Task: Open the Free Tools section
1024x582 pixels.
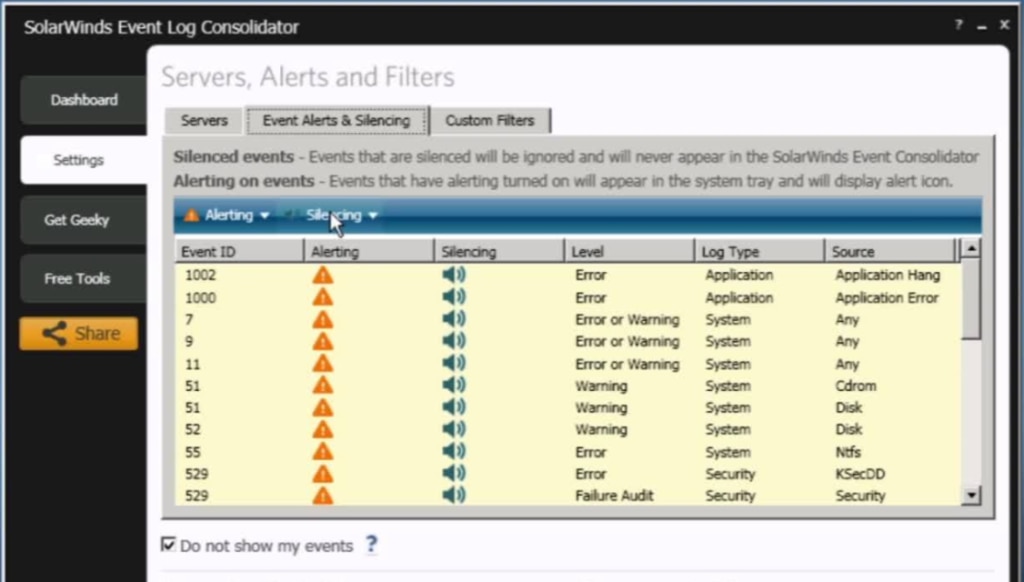Action: pyautogui.click(x=84, y=279)
